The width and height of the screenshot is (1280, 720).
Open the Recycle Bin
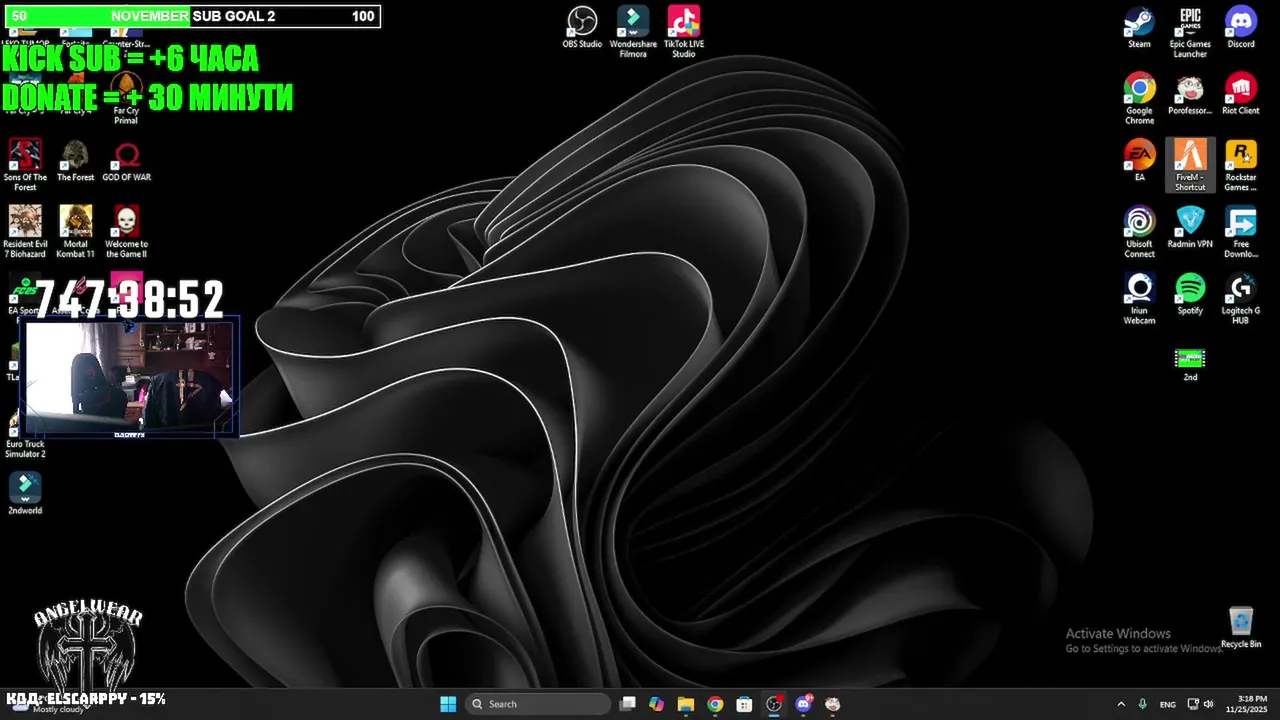tap(1241, 628)
